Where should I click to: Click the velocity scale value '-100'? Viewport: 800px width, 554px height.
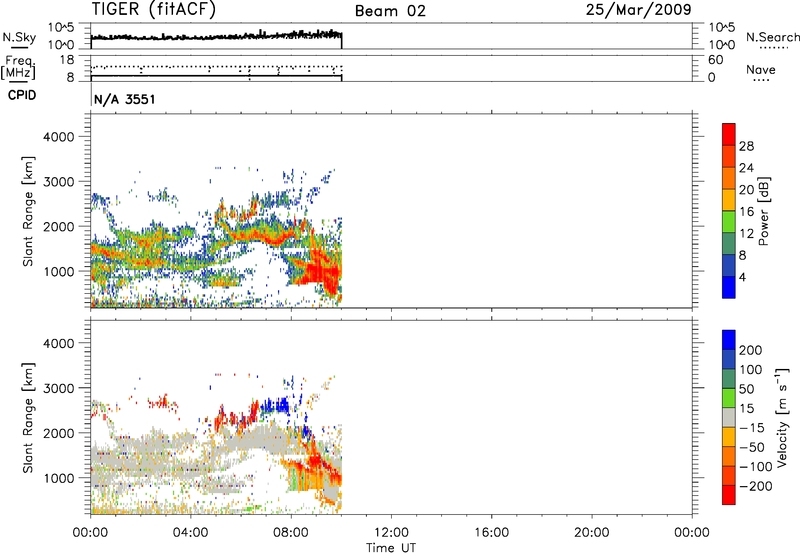(x=756, y=467)
